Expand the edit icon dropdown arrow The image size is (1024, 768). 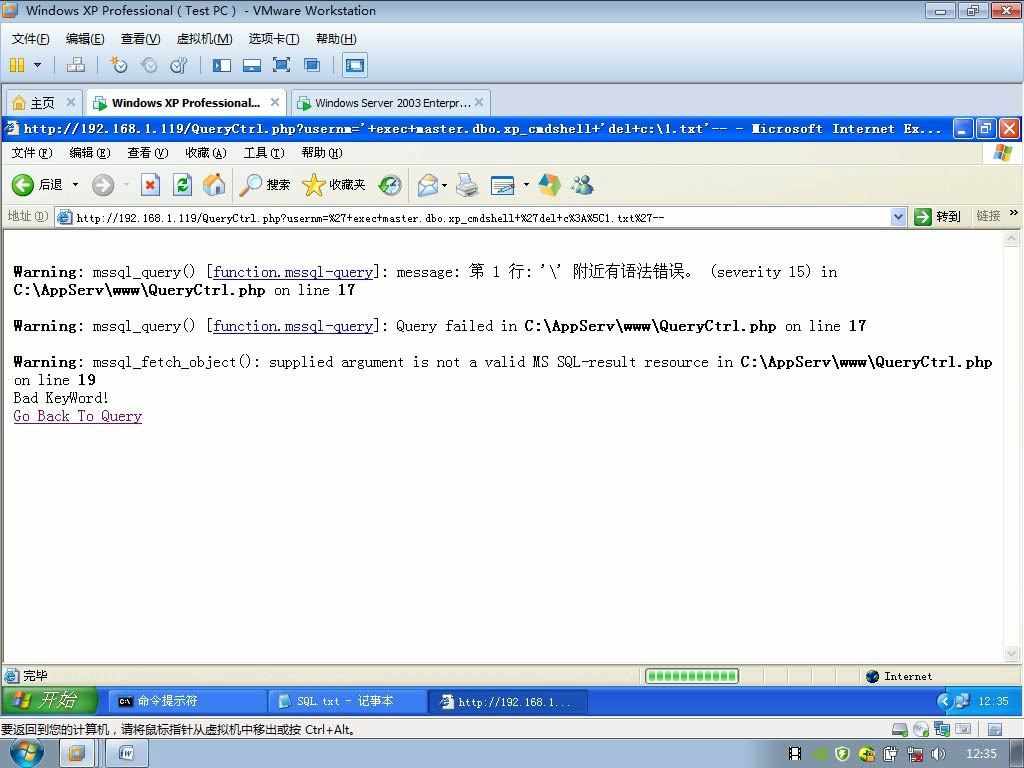(x=526, y=185)
